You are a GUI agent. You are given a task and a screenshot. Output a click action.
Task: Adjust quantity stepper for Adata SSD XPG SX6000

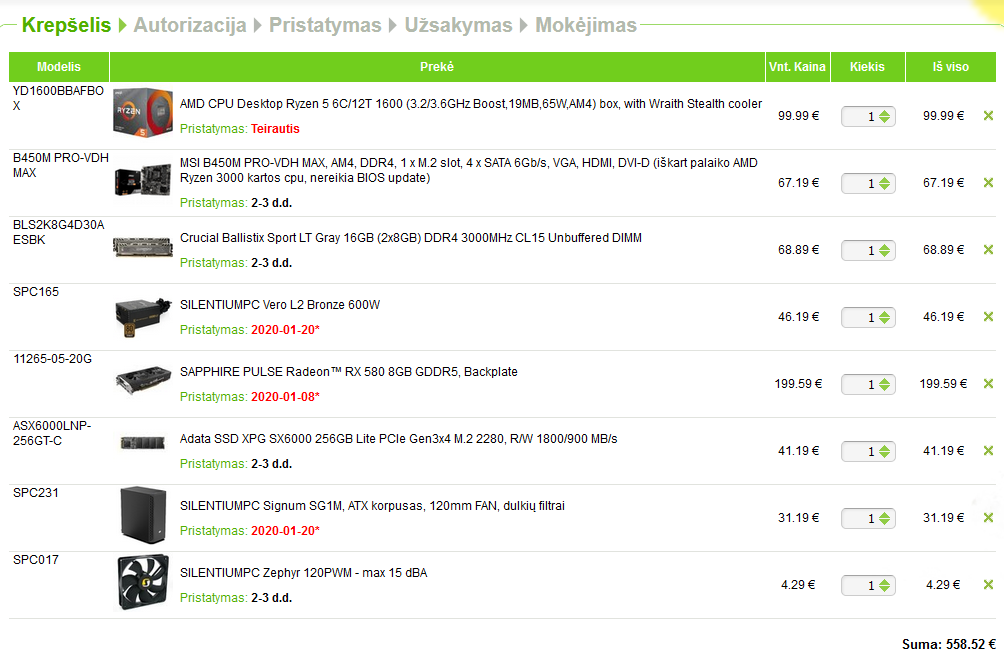tap(884, 451)
